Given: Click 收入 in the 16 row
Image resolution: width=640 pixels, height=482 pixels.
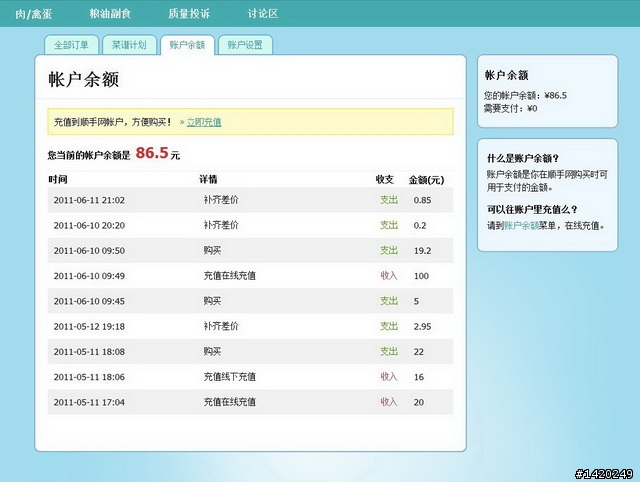Looking at the screenshot, I should 389,377.
